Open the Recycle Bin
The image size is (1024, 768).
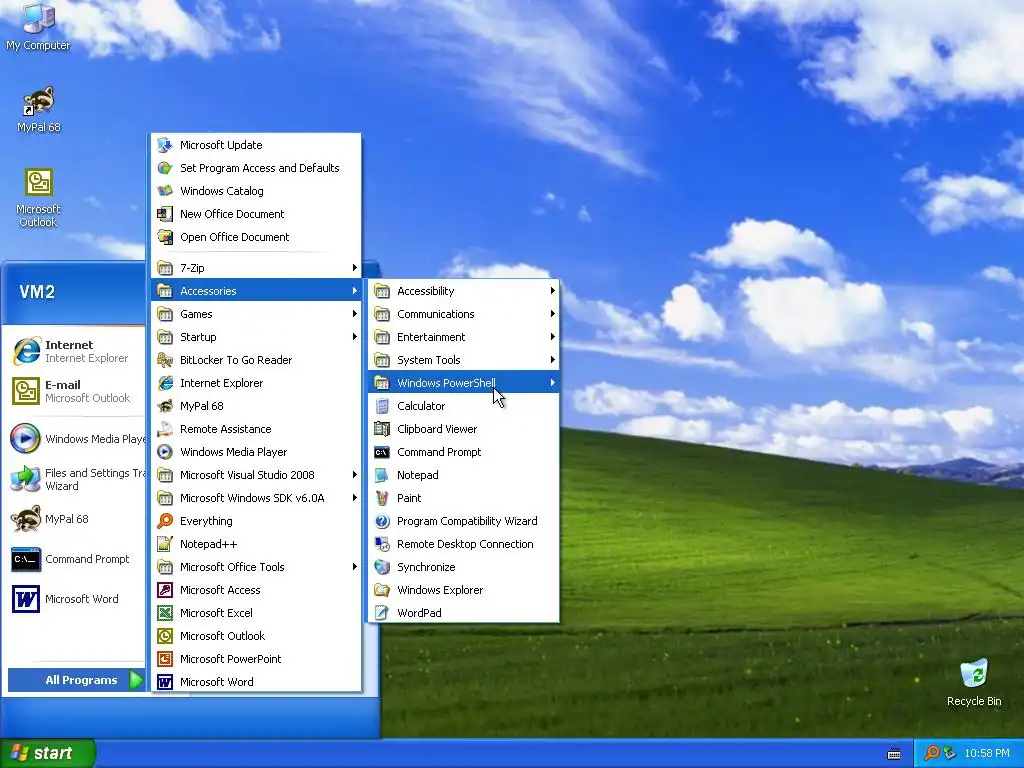tap(974, 682)
